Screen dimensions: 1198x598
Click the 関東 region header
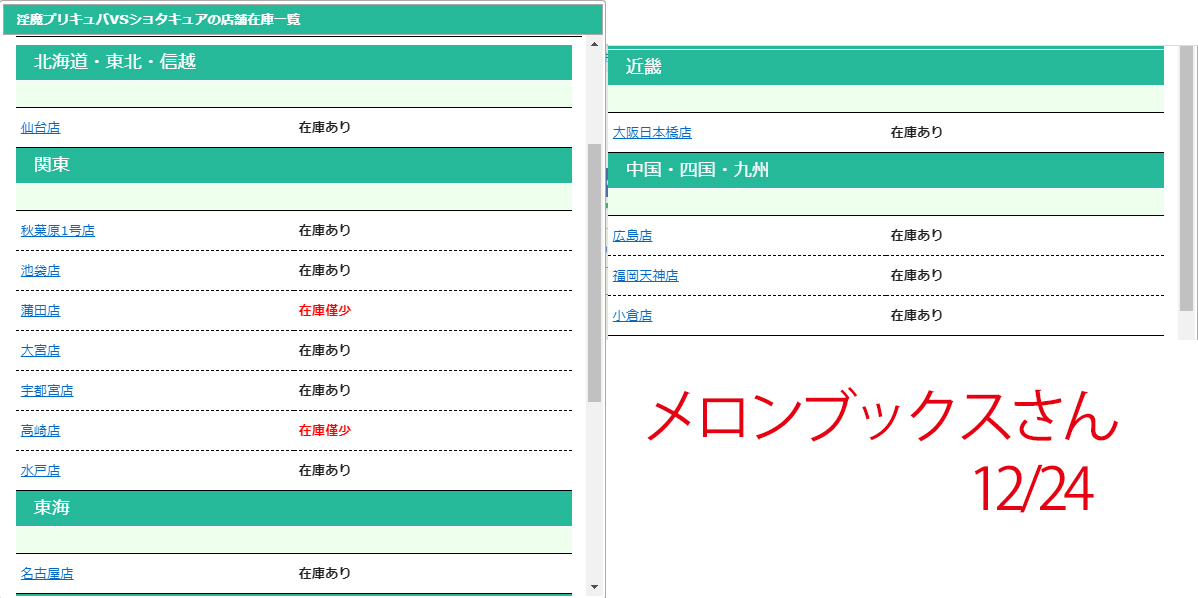tap(294, 165)
